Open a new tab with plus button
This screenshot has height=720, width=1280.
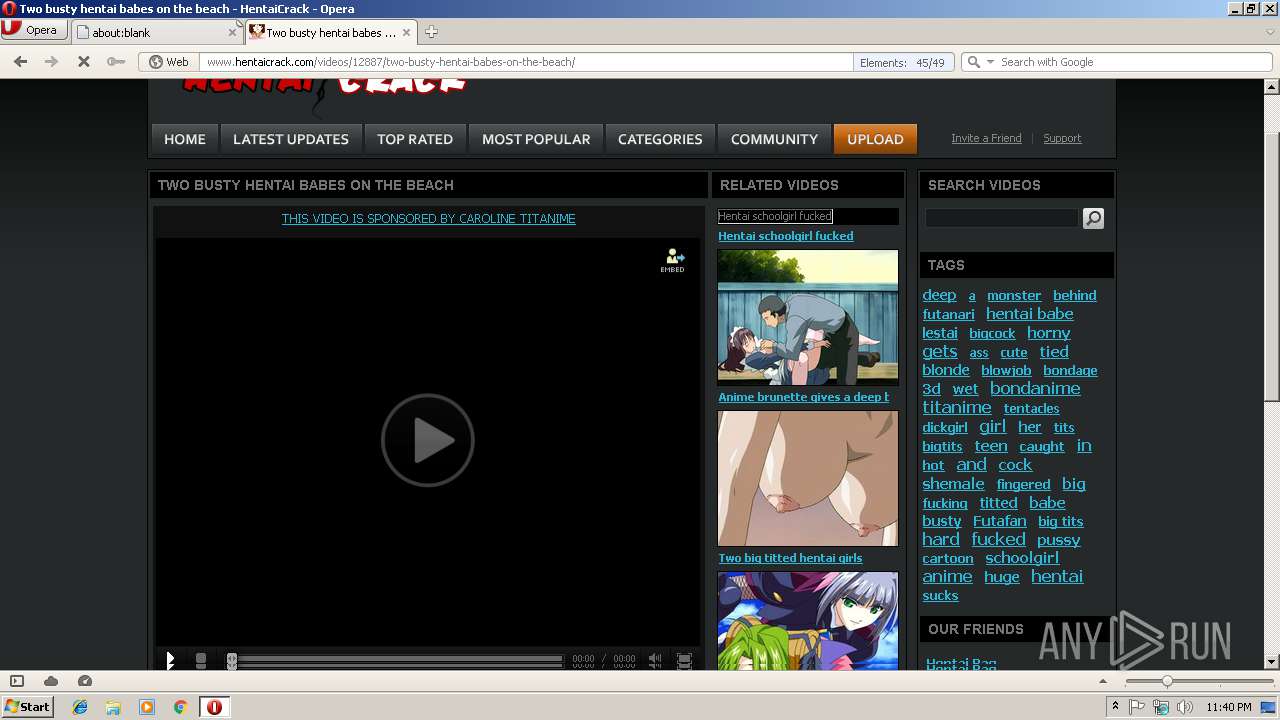(431, 32)
